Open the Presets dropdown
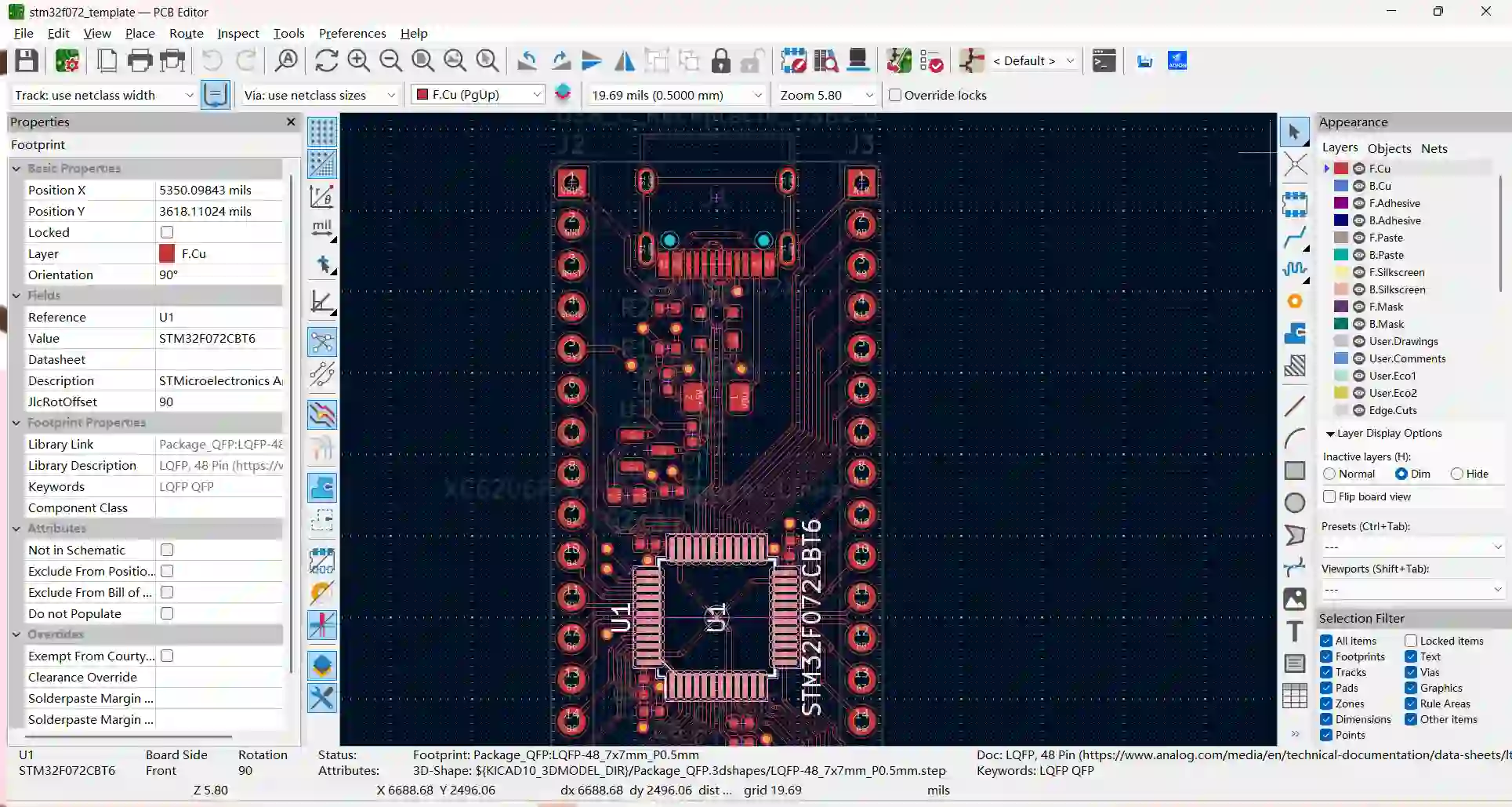This screenshot has width=1512, height=807. [1412, 547]
